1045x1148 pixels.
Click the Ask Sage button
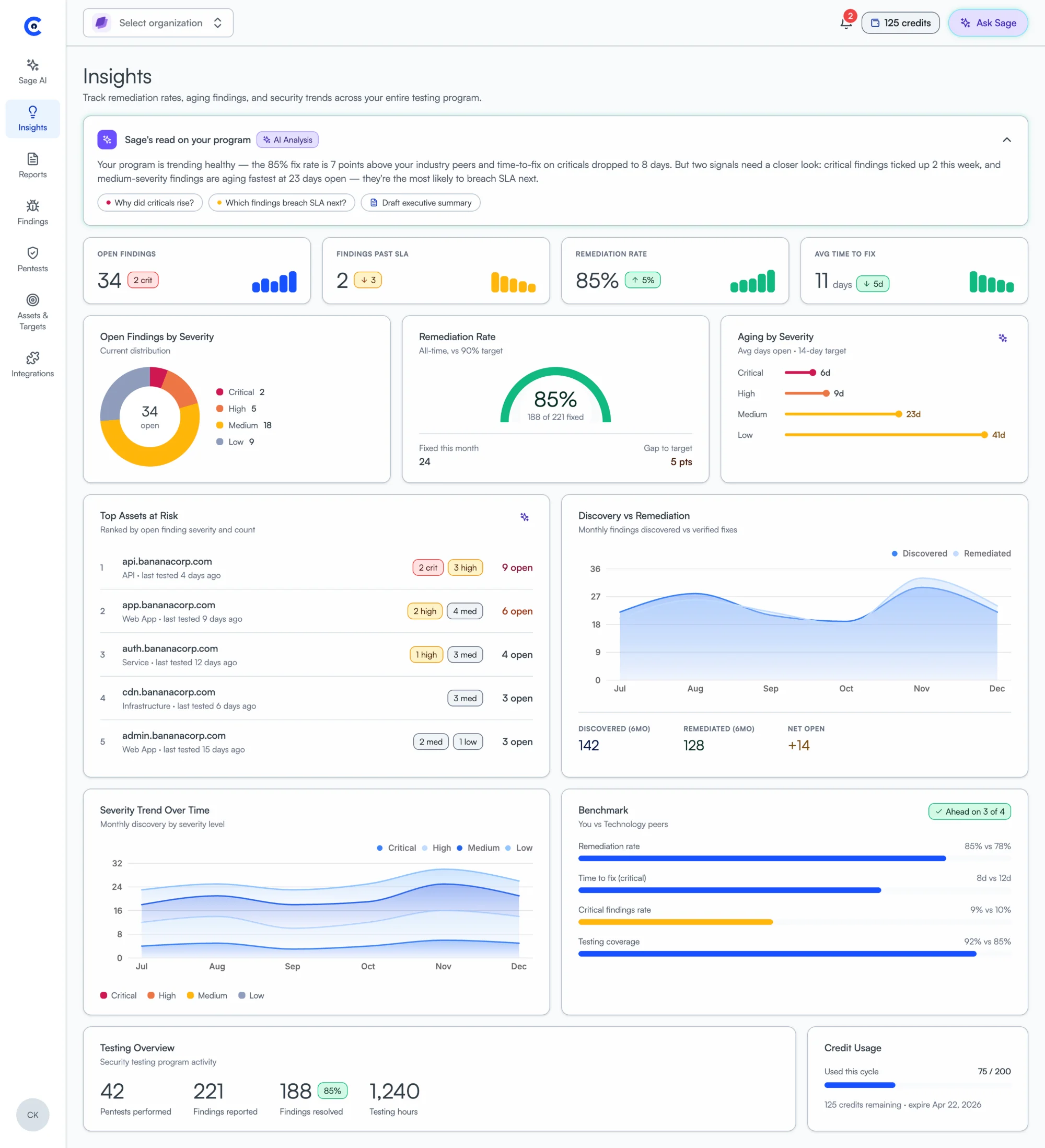(x=988, y=23)
